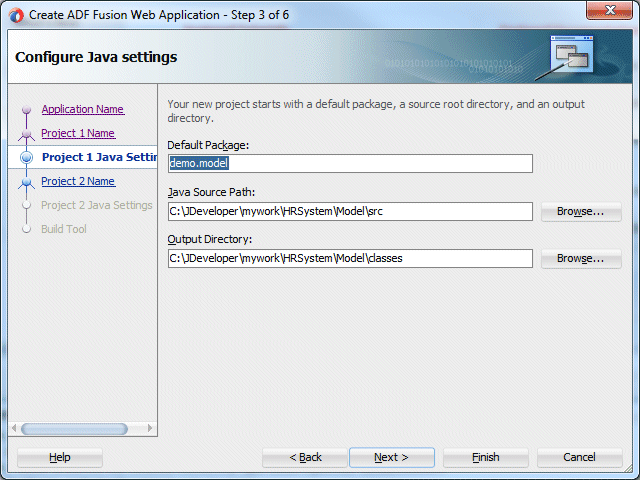Browse for the Output Directory

tap(581, 258)
